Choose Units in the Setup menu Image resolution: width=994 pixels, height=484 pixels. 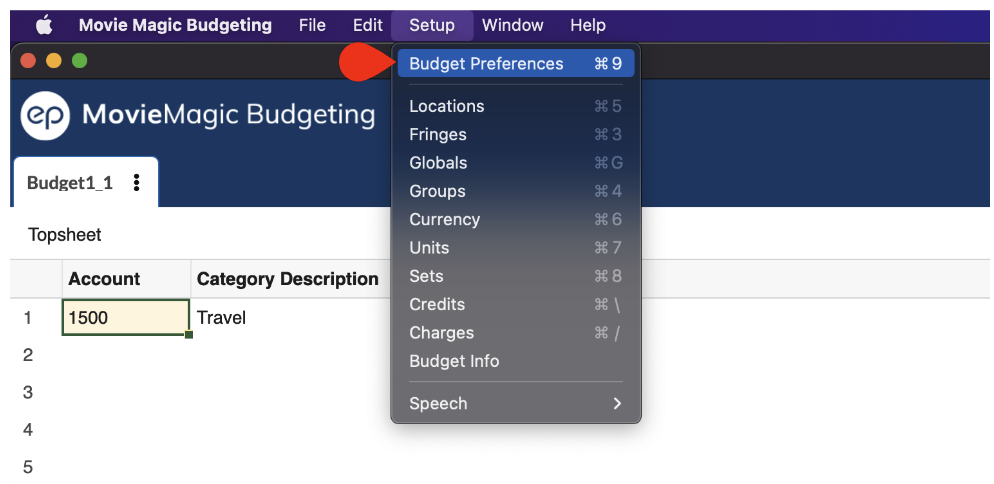516,247
